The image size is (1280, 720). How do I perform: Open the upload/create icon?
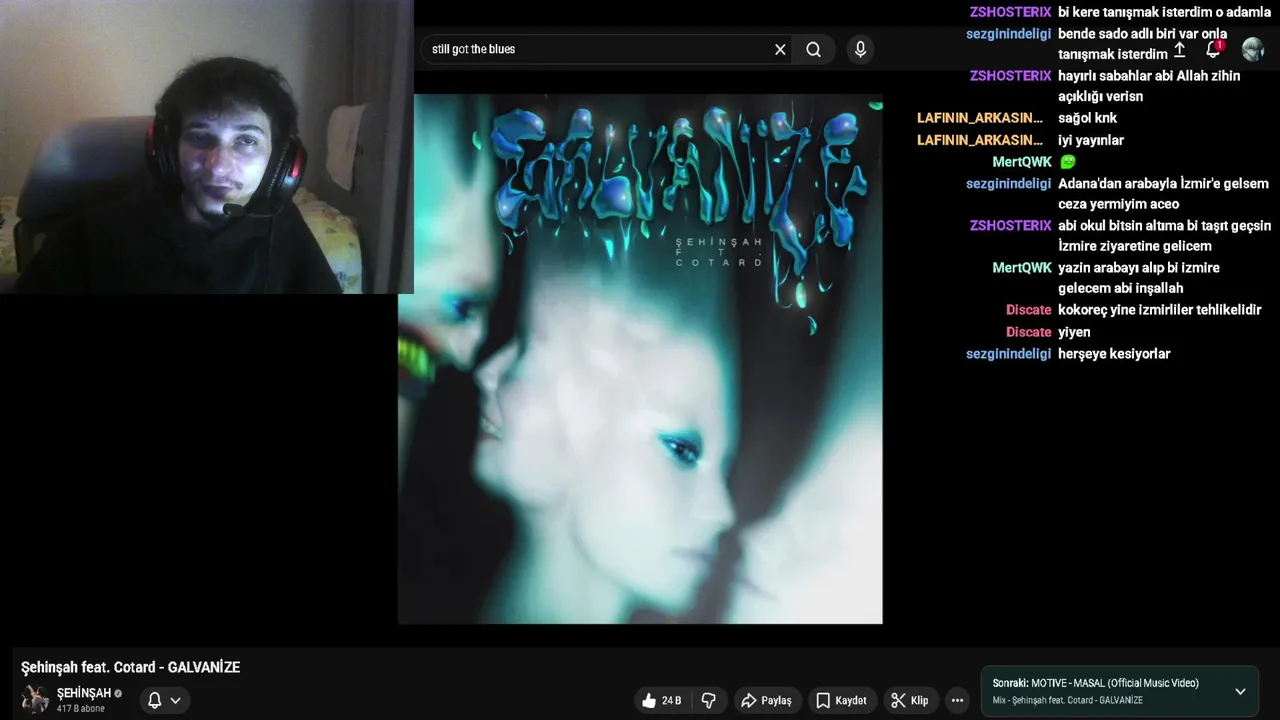click(x=1179, y=50)
